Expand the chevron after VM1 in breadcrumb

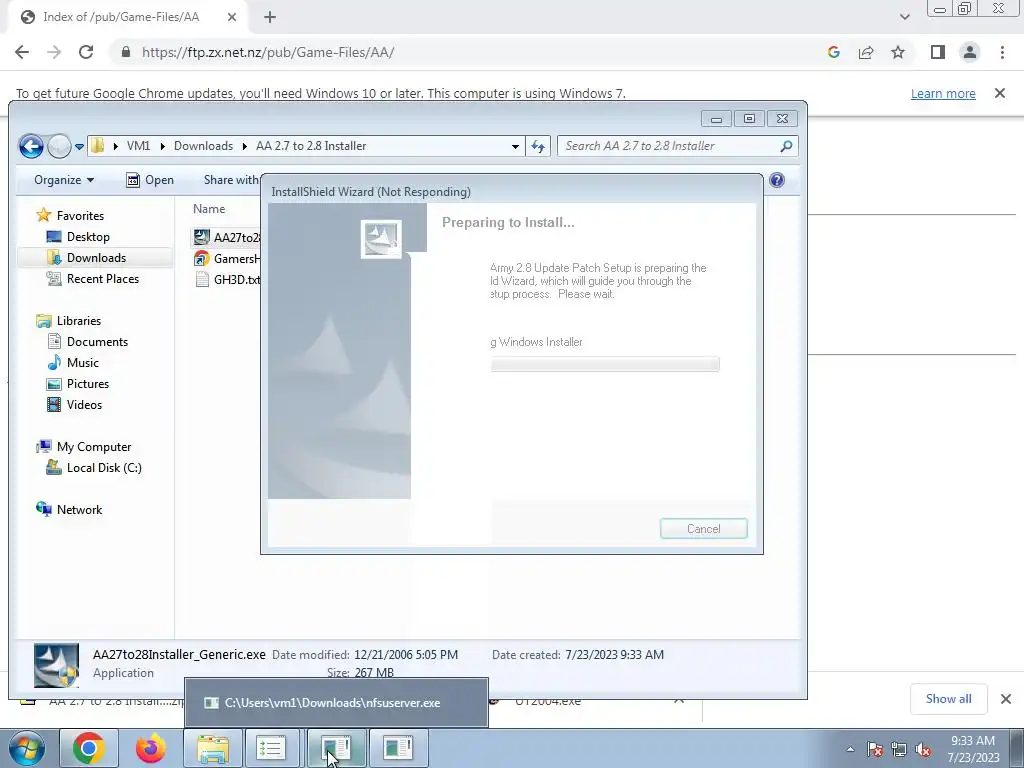pyautogui.click(x=162, y=146)
